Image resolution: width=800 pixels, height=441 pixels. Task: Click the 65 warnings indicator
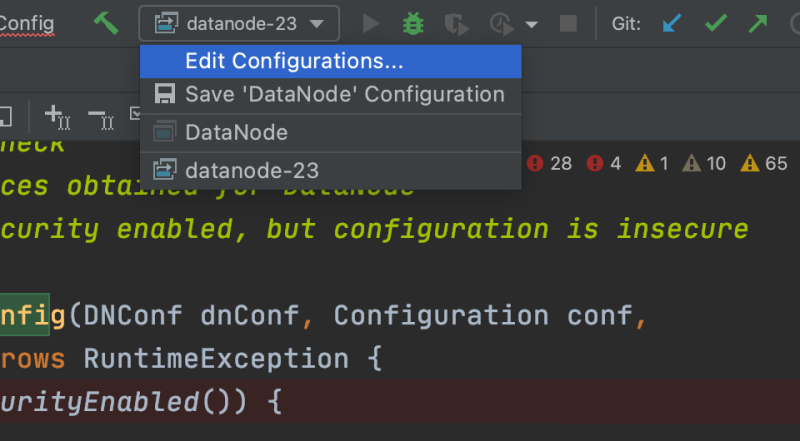(766, 163)
